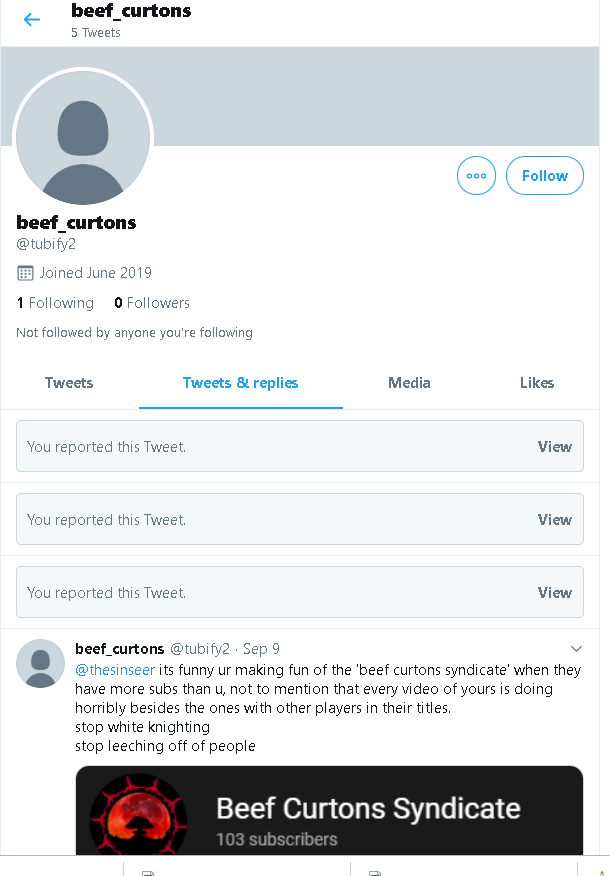
Task: Click the small avatar beside the tweet
Action: click(x=40, y=664)
